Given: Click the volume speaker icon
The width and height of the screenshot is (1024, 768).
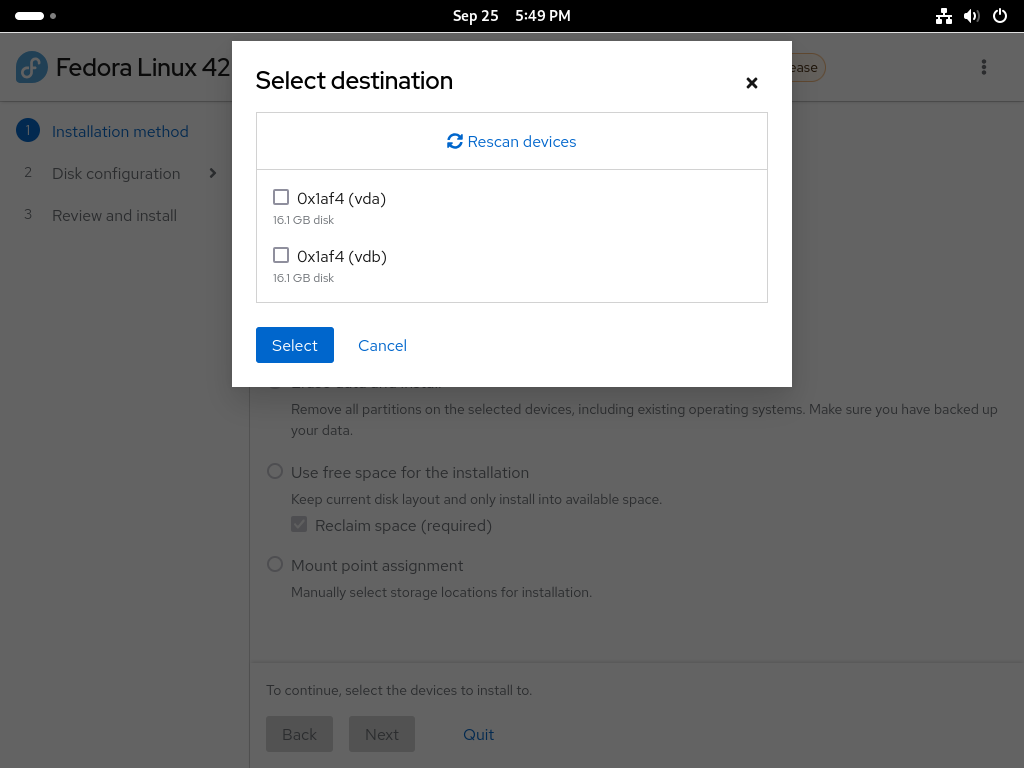Looking at the screenshot, I should (x=972, y=16).
